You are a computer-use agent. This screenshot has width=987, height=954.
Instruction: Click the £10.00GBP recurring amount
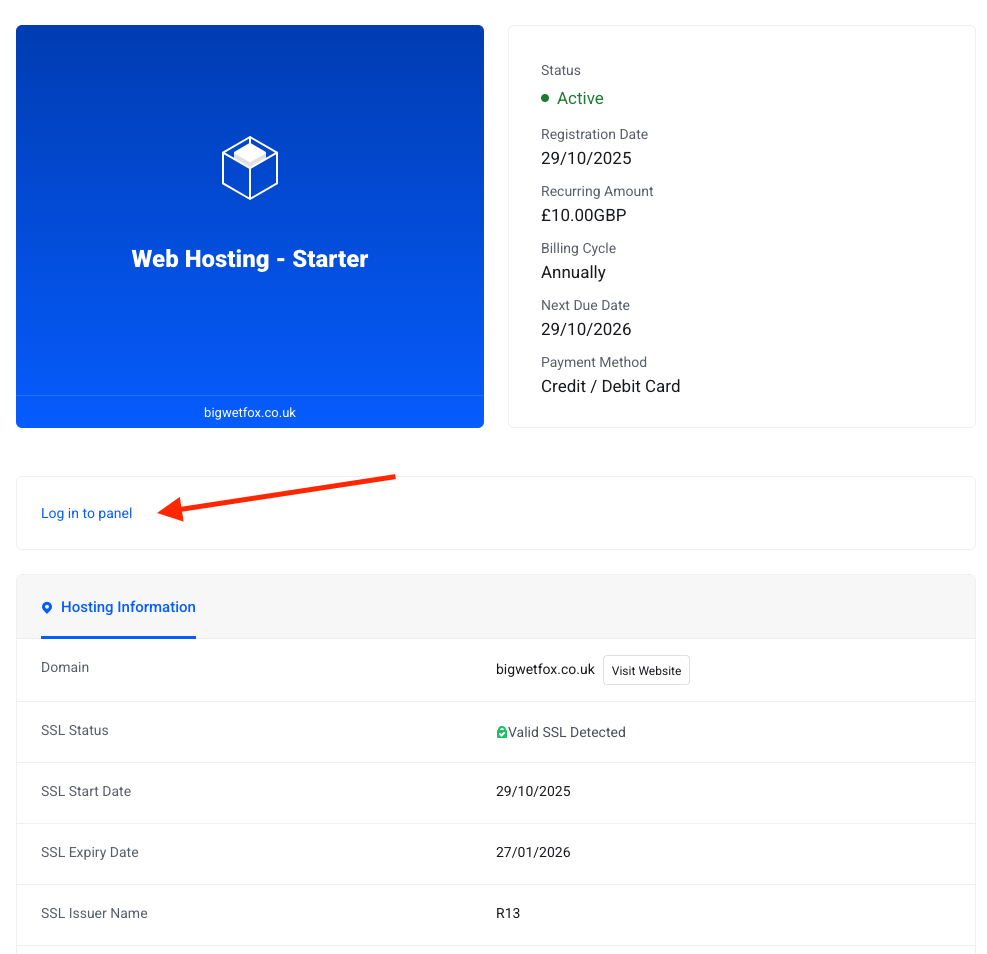coord(583,215)
